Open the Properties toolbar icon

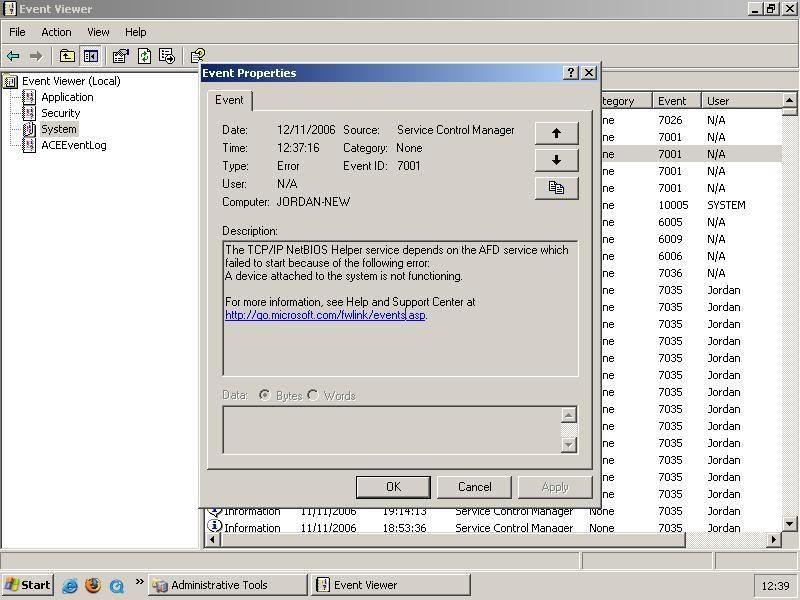click(120, 56)
